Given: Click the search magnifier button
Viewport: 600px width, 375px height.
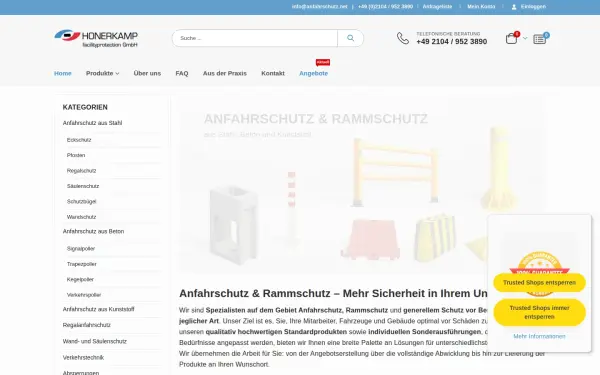Looking at the screenshot, I should [351, 38].
